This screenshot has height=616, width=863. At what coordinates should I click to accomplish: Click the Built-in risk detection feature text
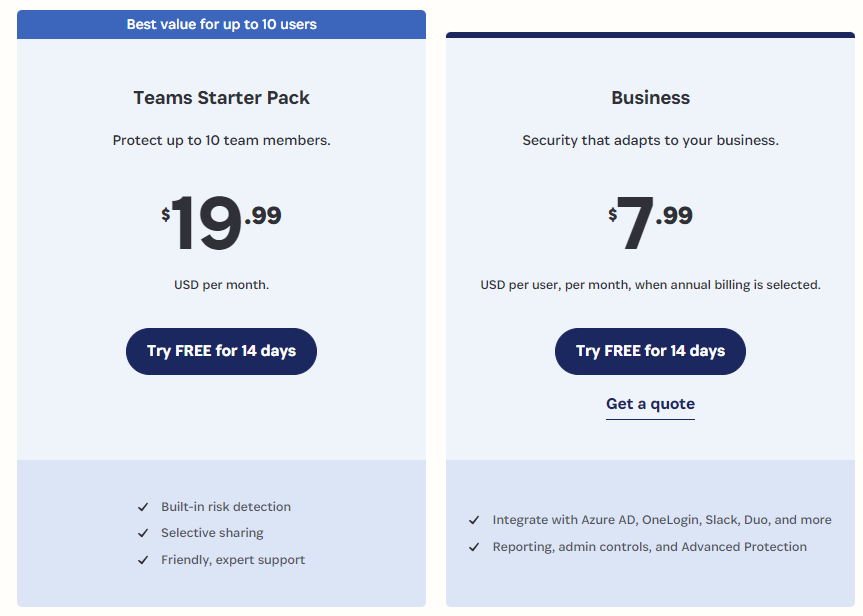pyautogui.click(x=226, y=507)
